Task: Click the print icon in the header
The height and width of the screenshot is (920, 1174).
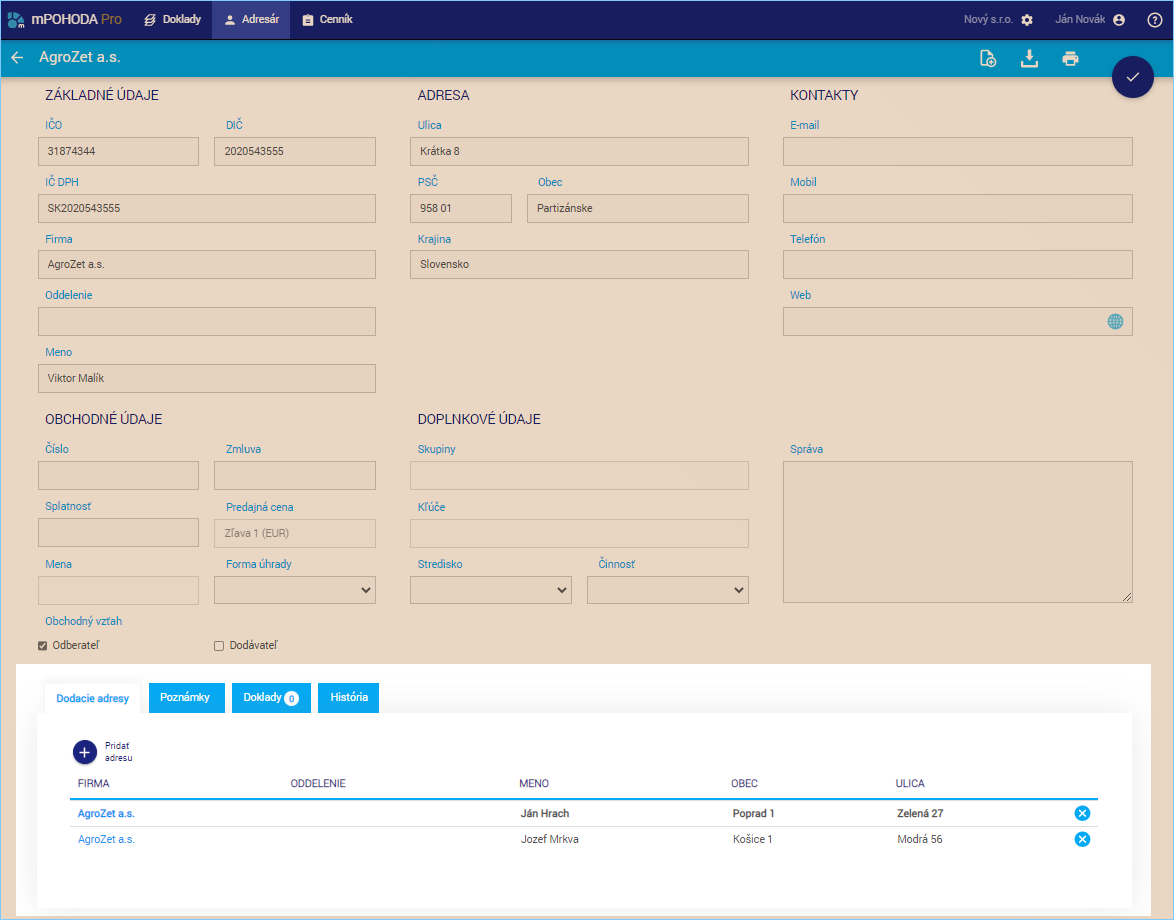Action: [x=1070, y=59]
